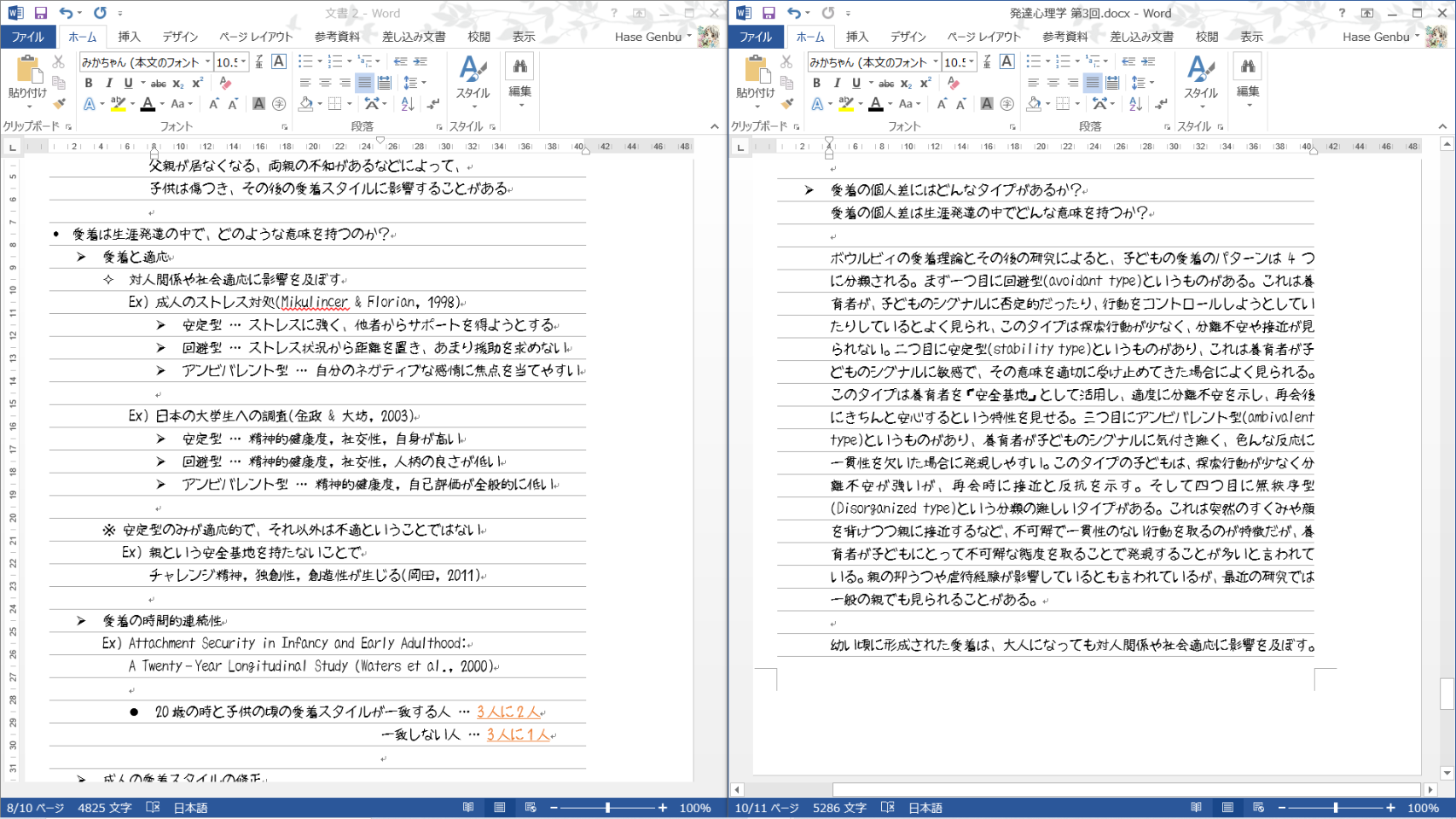Screen dimensions: 1456x819
Task: Click Superscript icon in left Word window
Action: [198, 84]
